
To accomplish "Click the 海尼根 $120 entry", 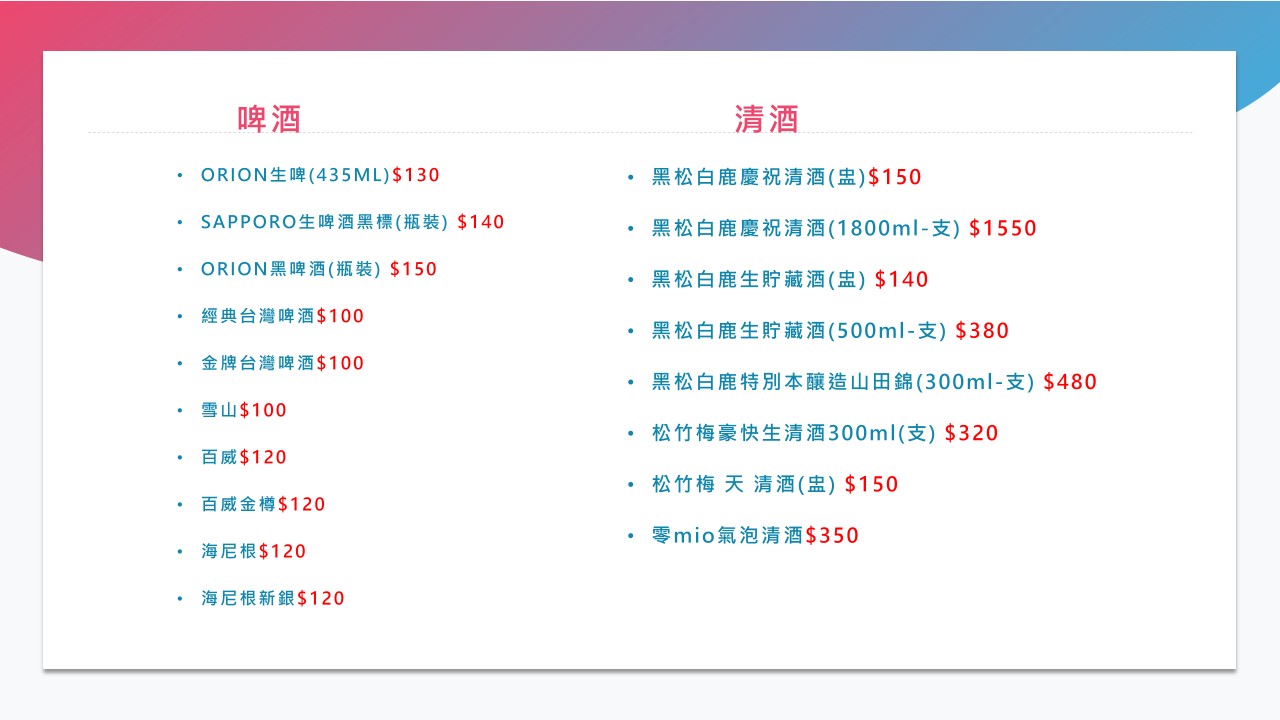I will tap(254, 551).
